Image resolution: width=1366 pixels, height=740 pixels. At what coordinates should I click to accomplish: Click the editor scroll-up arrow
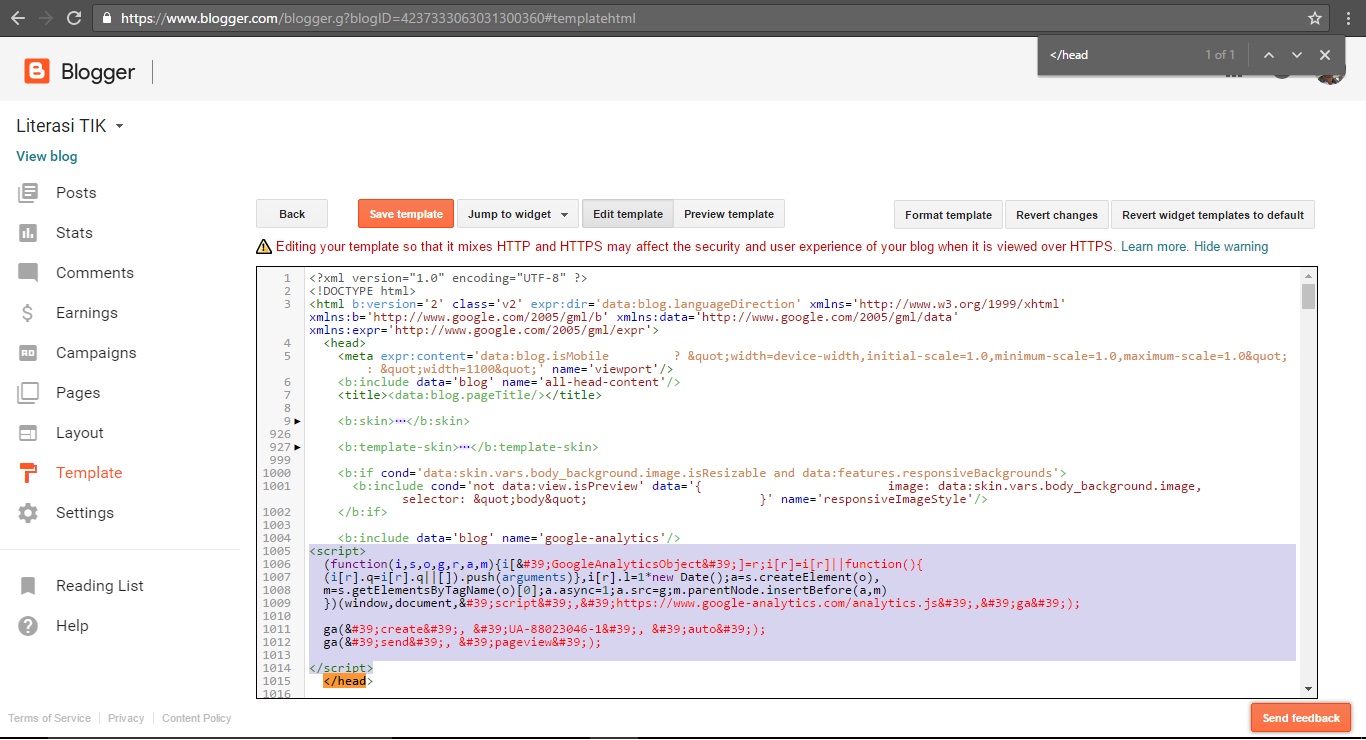coord(1308,275)
